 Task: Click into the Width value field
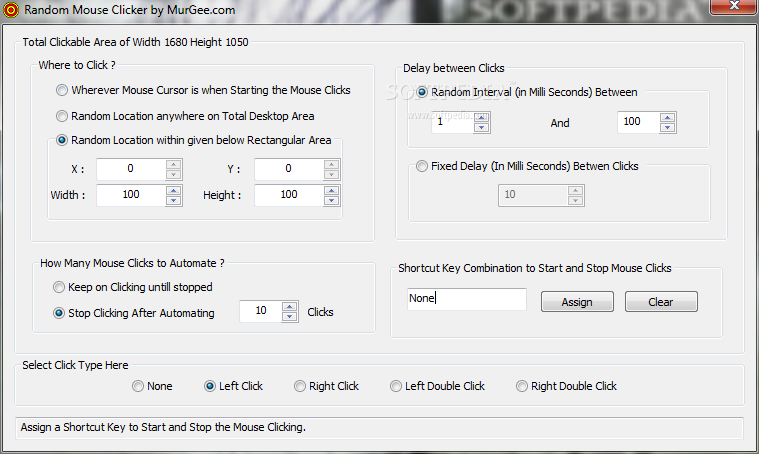tap(131, 195)
